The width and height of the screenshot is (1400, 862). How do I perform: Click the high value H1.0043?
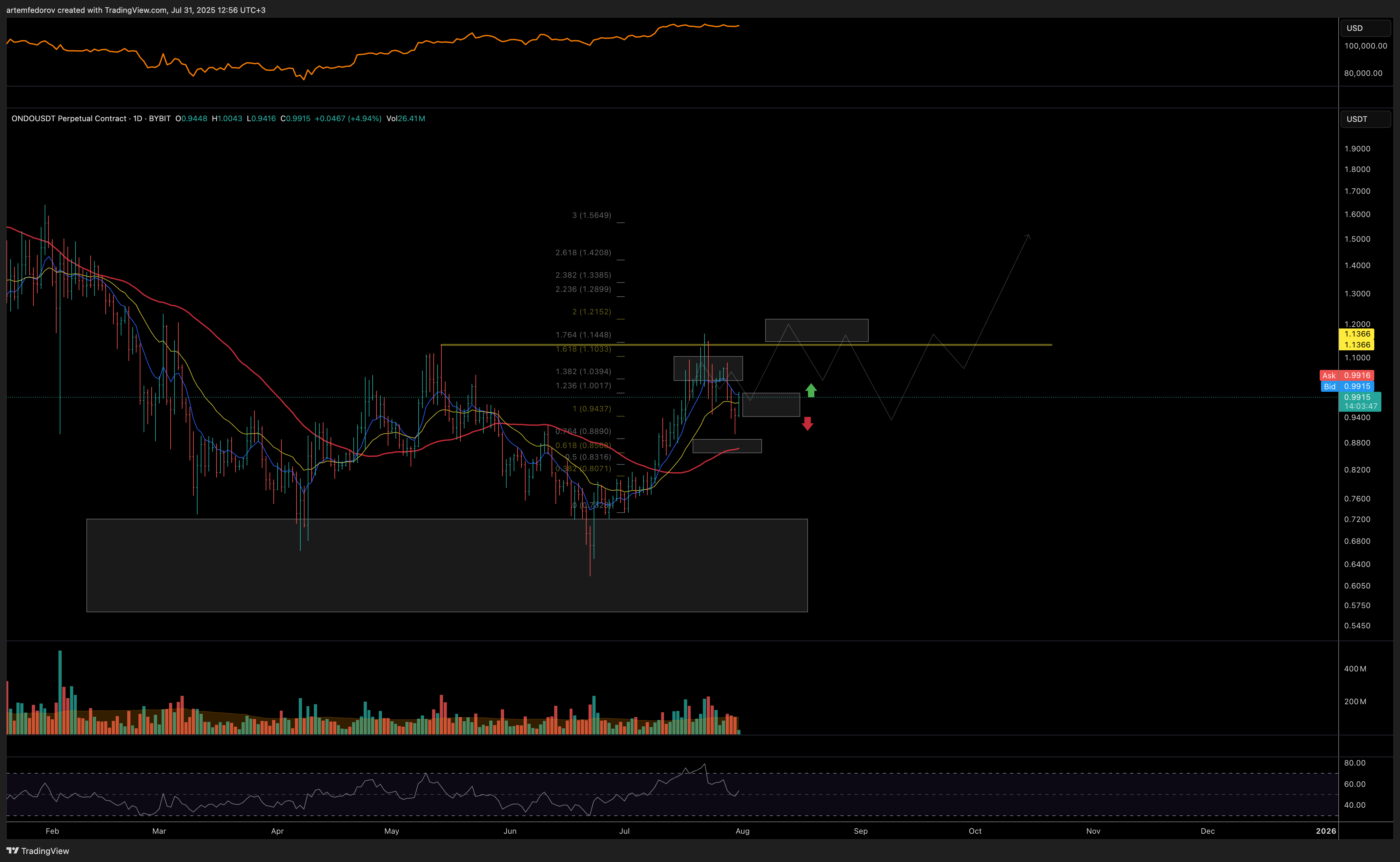pos(227,119)
